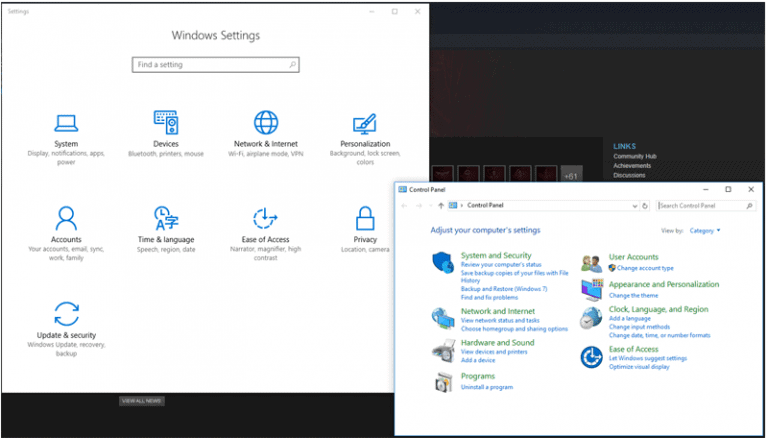Viewport: 768px width, 438px height.
Task: Open Review your computer's status
Action: (x=501, y=265)
